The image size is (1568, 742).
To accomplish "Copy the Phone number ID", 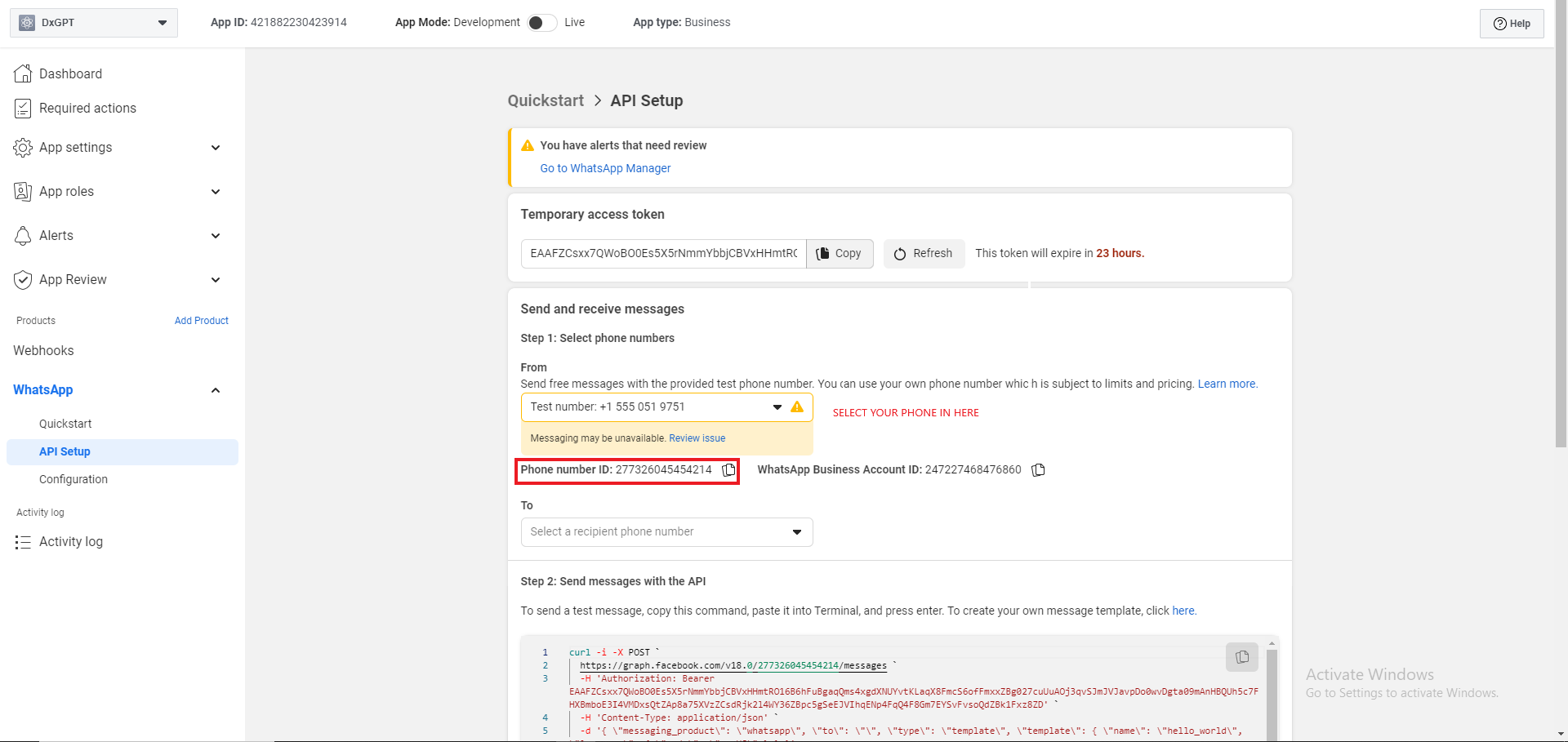I will [x=728, y=470].
